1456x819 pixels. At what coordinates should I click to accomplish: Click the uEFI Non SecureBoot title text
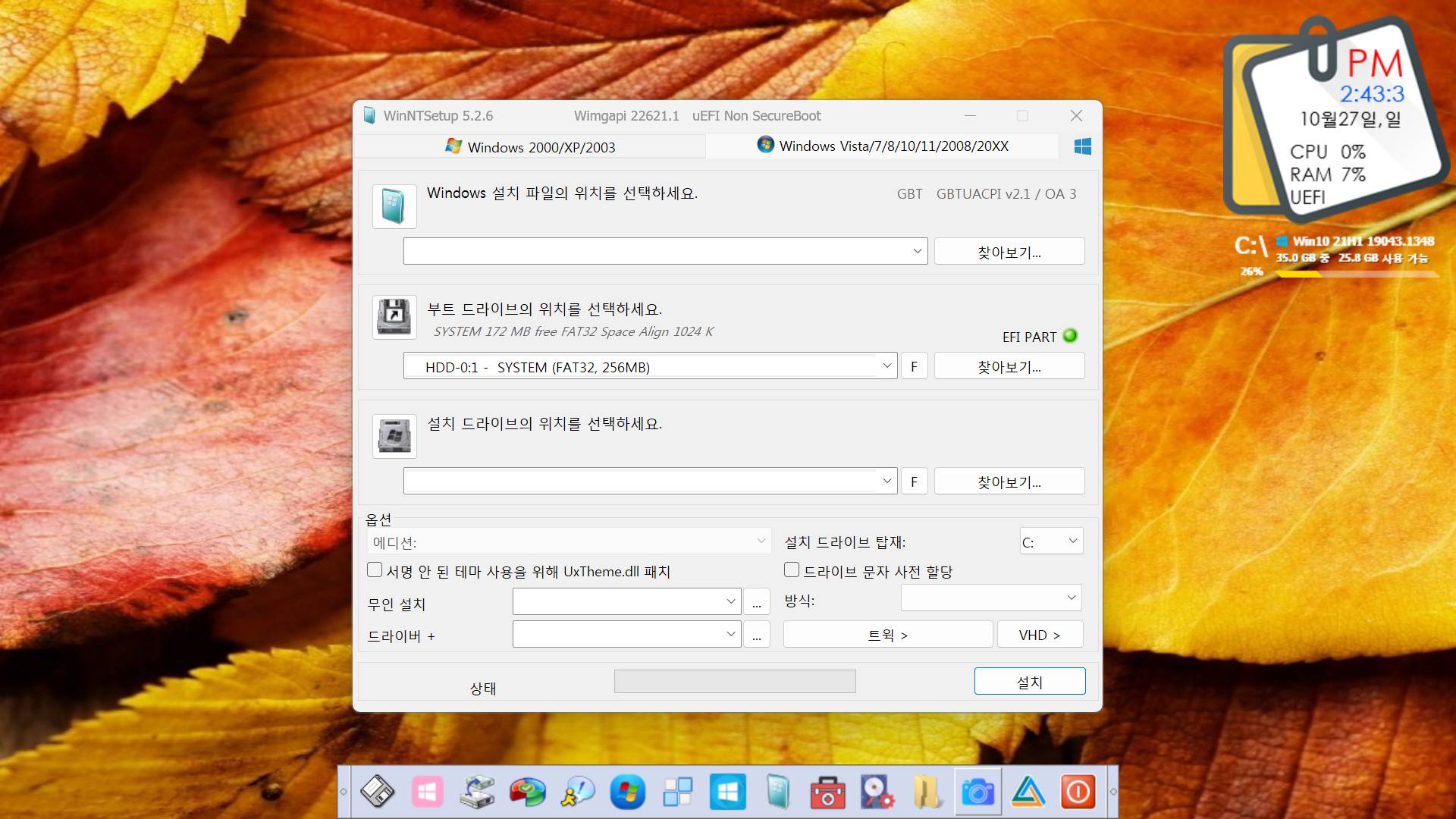(756, 115)
